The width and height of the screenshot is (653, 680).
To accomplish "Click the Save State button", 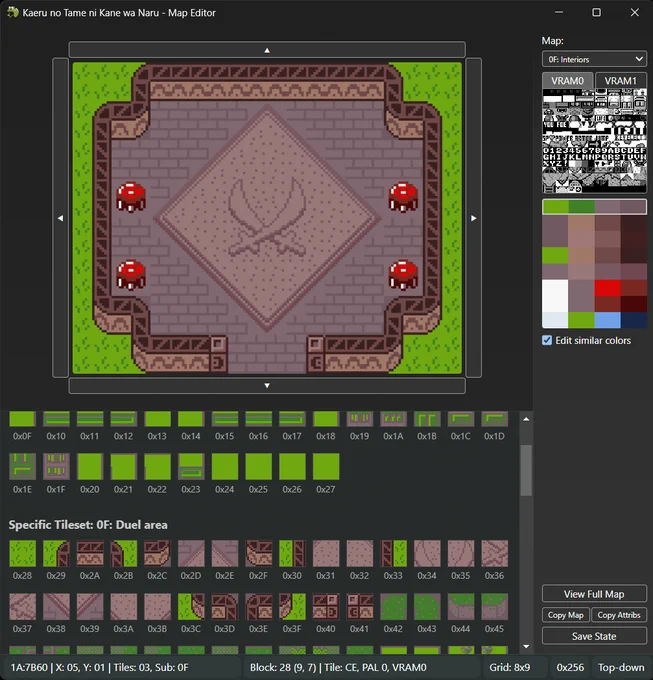I will tap(594, 636).
